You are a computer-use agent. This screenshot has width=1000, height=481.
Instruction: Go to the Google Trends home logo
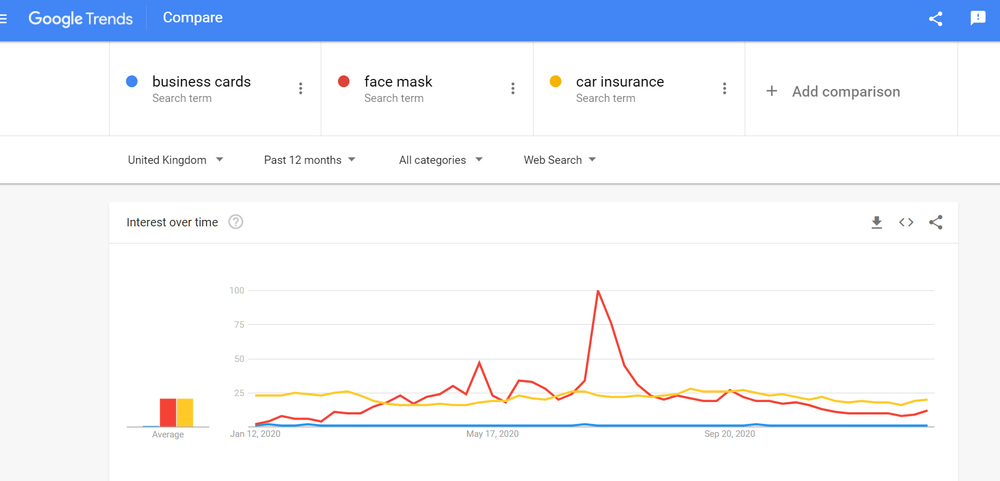coord(80,18)
